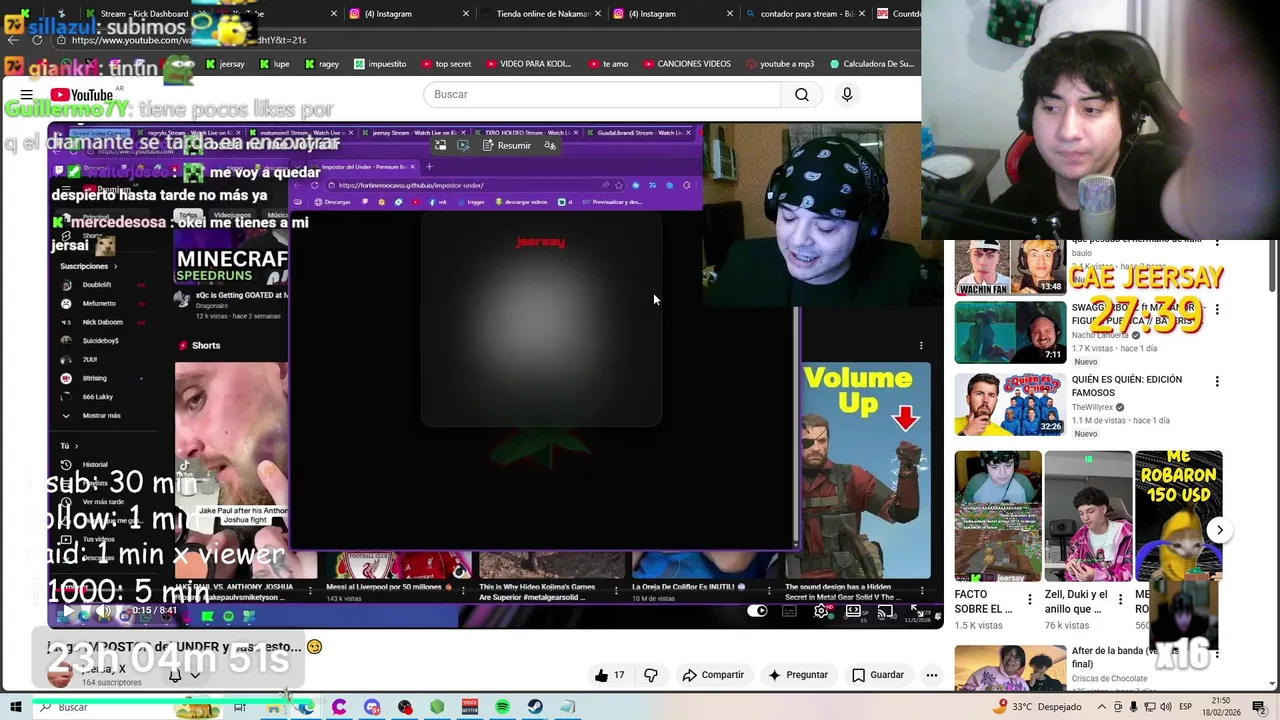Click the Preguntar button
Image resolution: width=1280 pixels, height=720 pixels.
(797, 675)
